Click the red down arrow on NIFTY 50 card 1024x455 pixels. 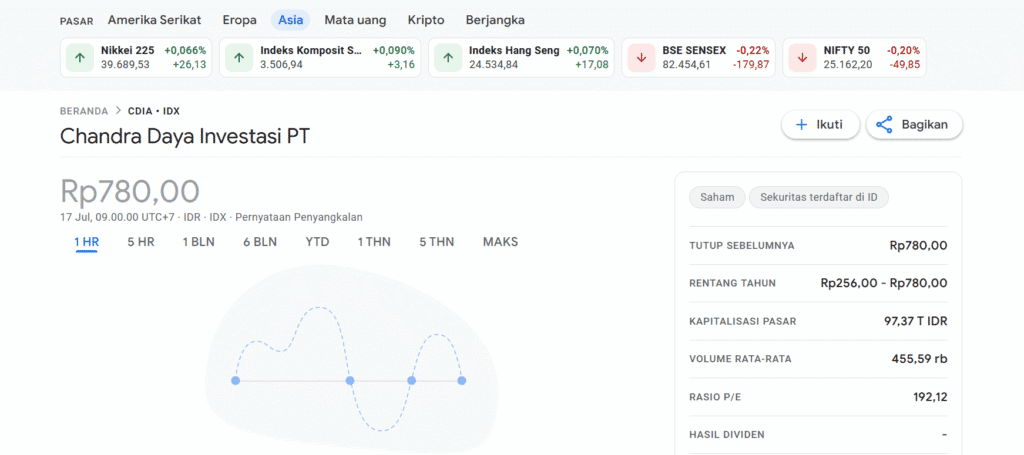coord(803,57)
